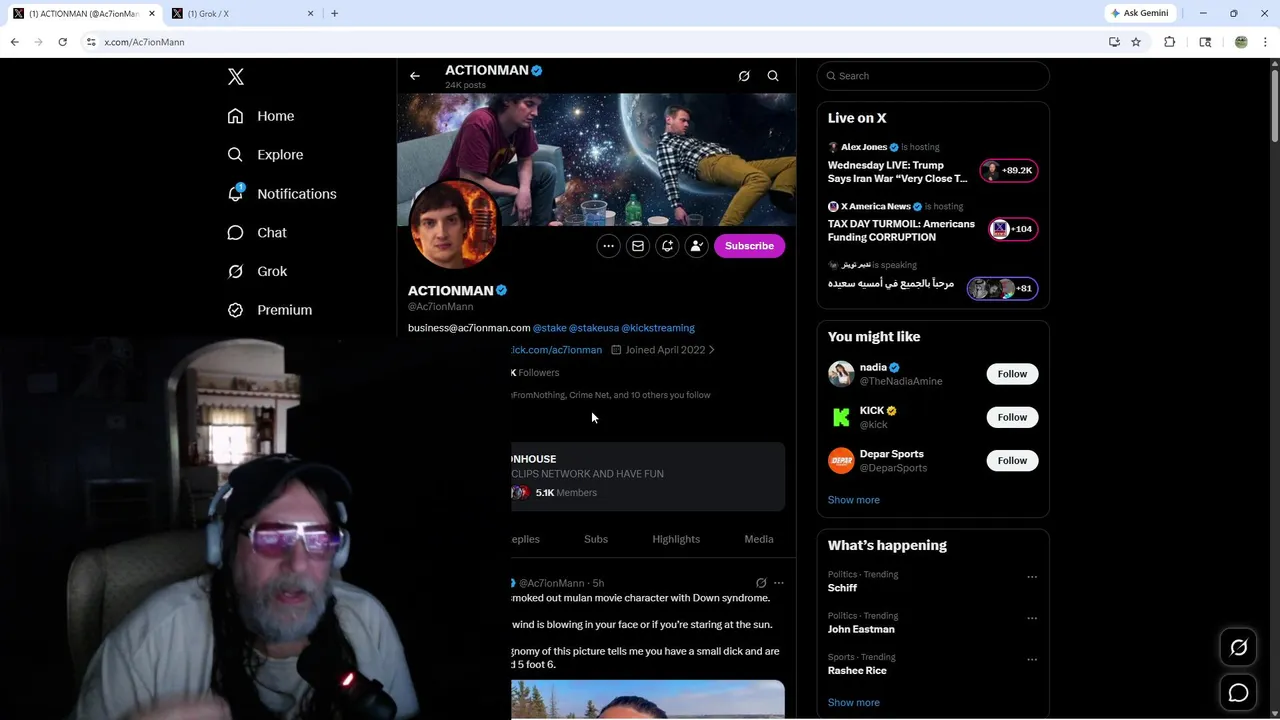Click @stake mention link
1280x720 pixels.
coord(549,328)
